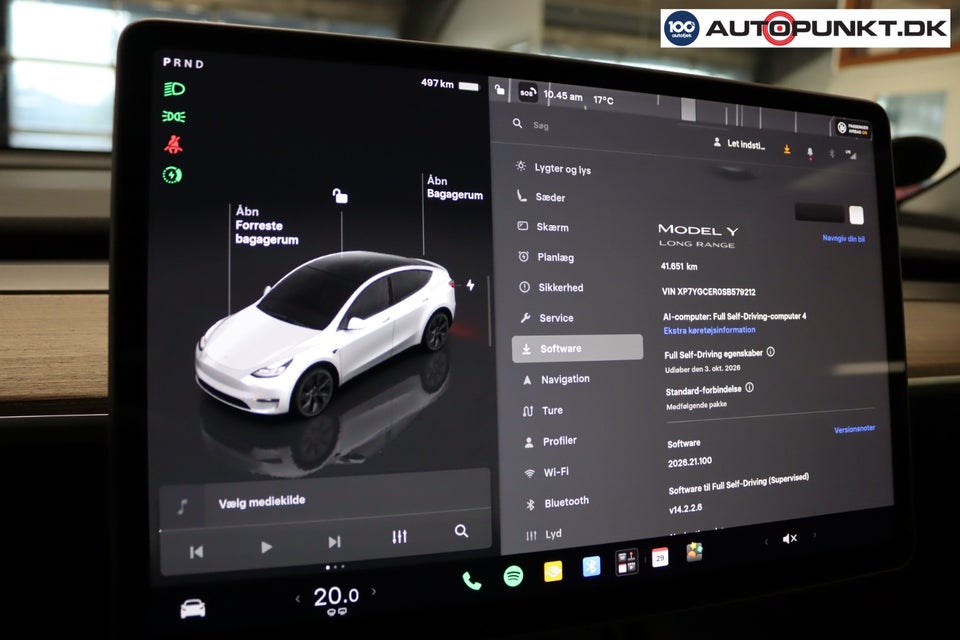Open Planlæg settings
The width and height of the screenshot is (960, 640).
[546, 257]
